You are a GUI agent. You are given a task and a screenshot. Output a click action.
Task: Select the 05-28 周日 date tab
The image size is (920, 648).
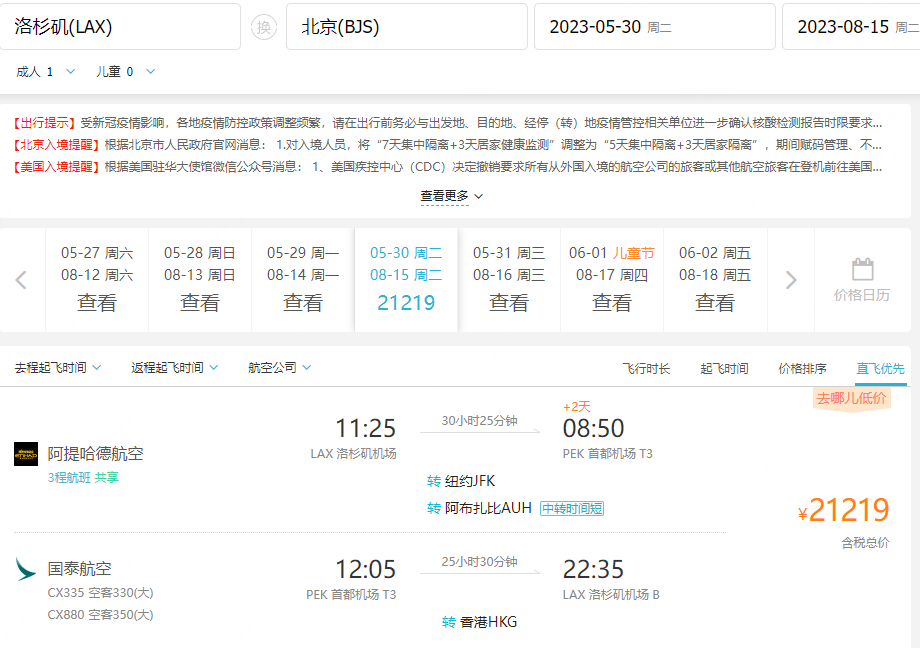(x=200, y=280)
